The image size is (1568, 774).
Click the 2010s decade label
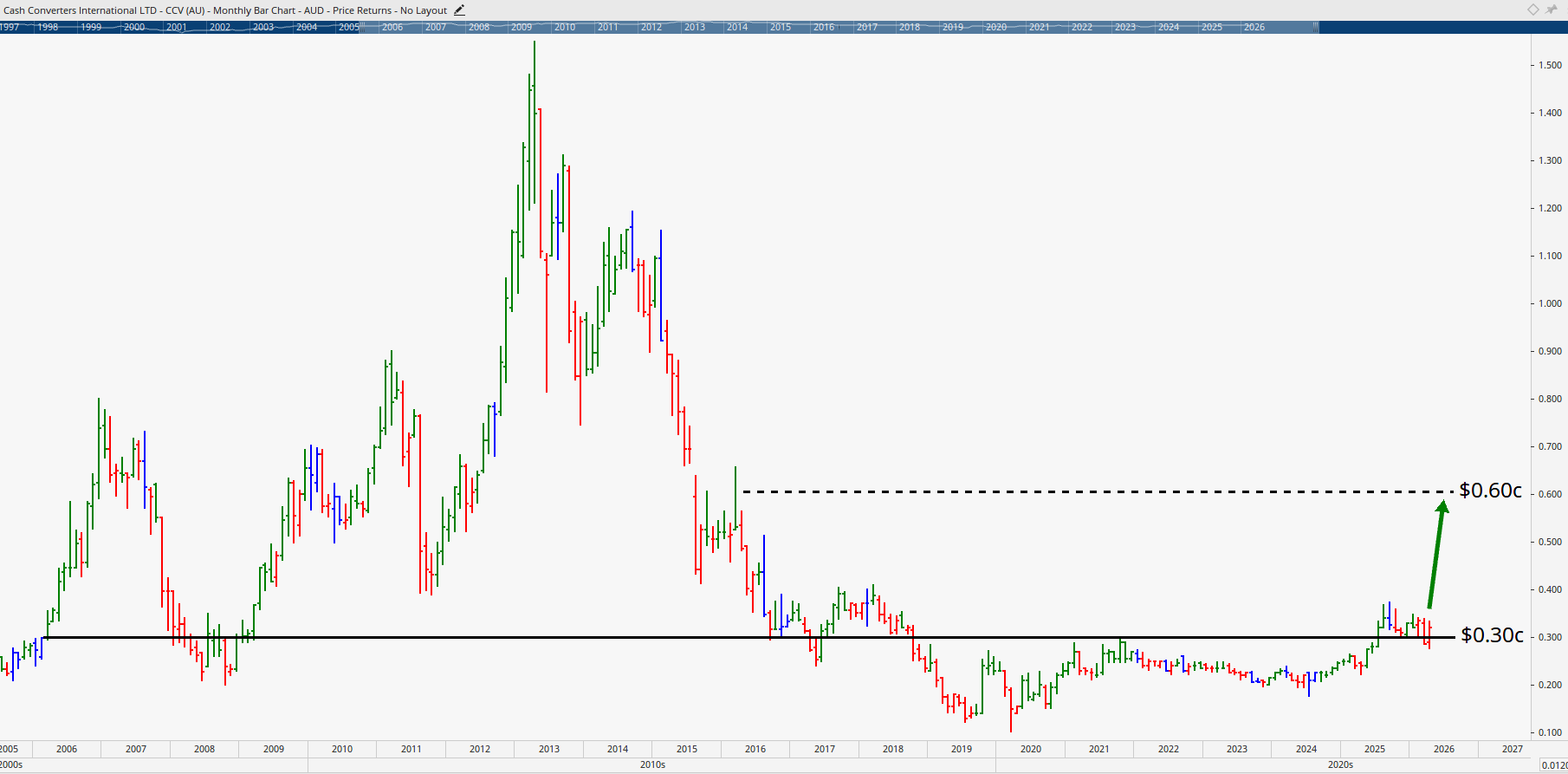tap(652, 764)
